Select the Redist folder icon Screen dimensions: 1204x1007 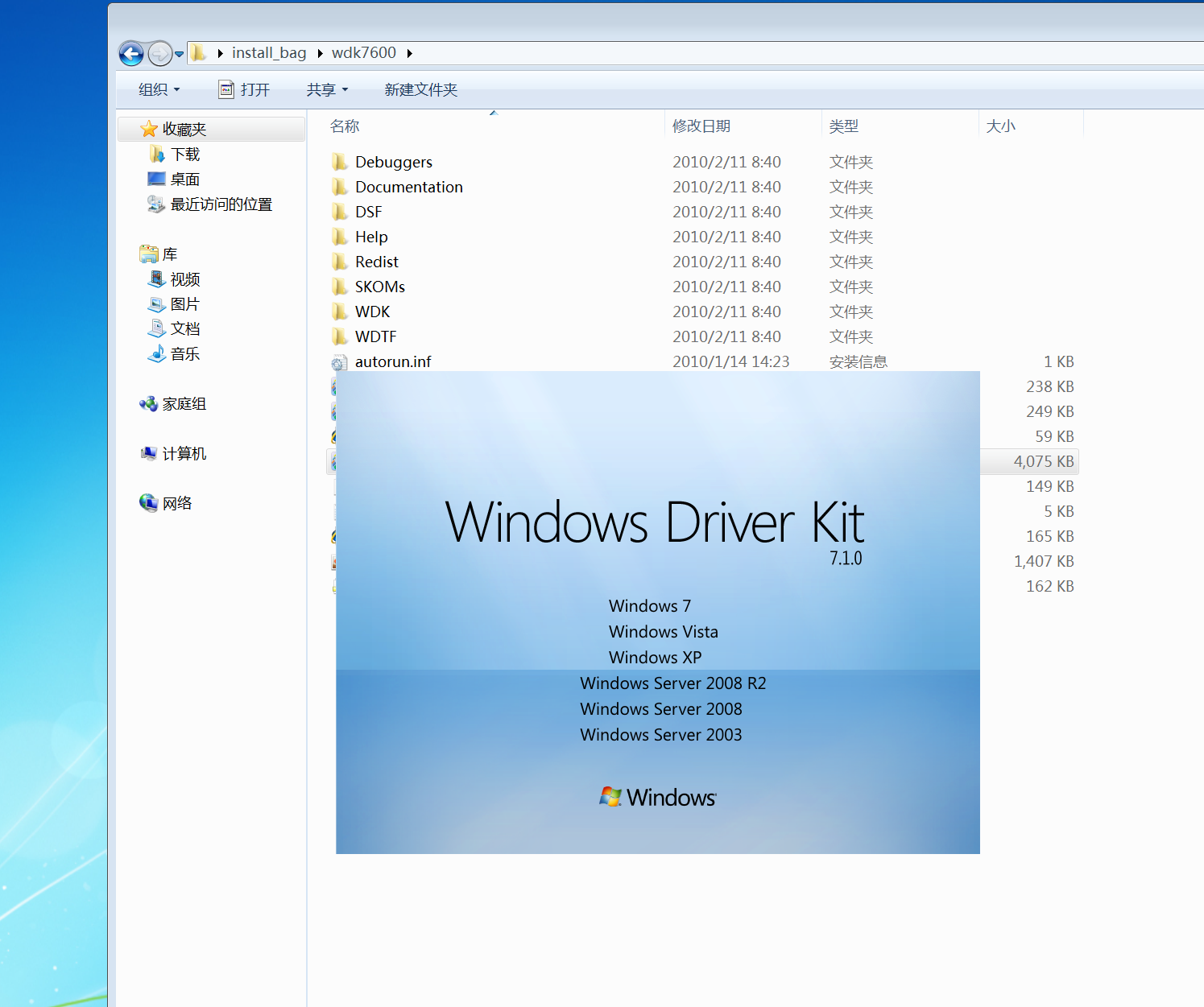coord(339,262)
